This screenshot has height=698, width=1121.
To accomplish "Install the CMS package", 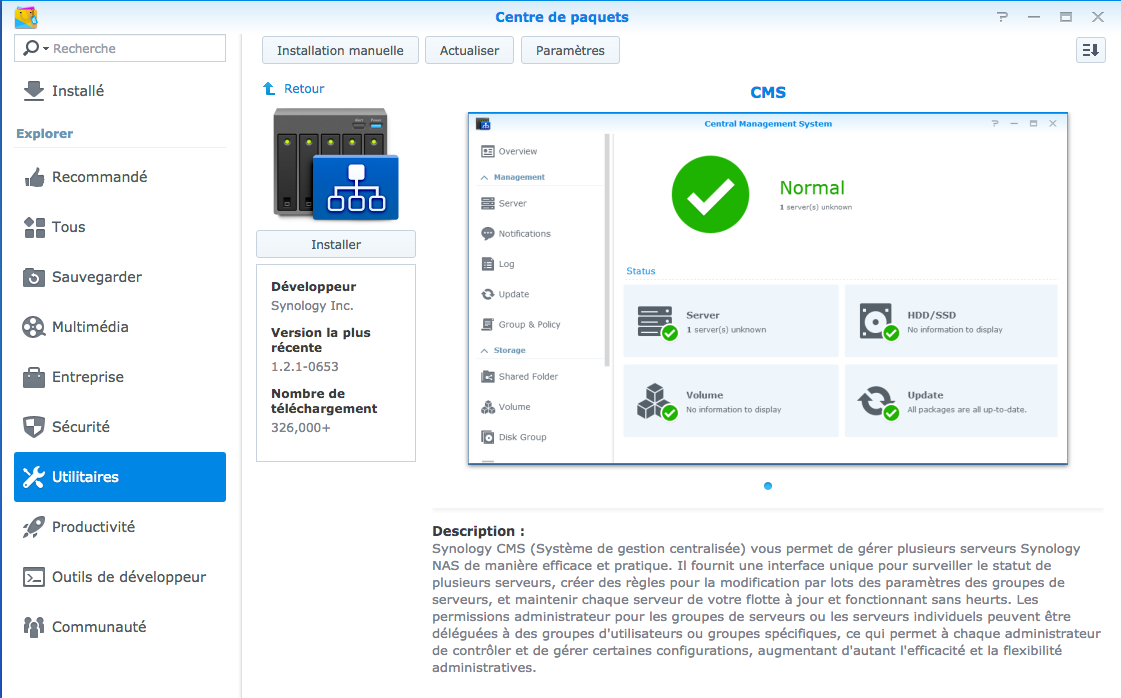I will (336, 244).
